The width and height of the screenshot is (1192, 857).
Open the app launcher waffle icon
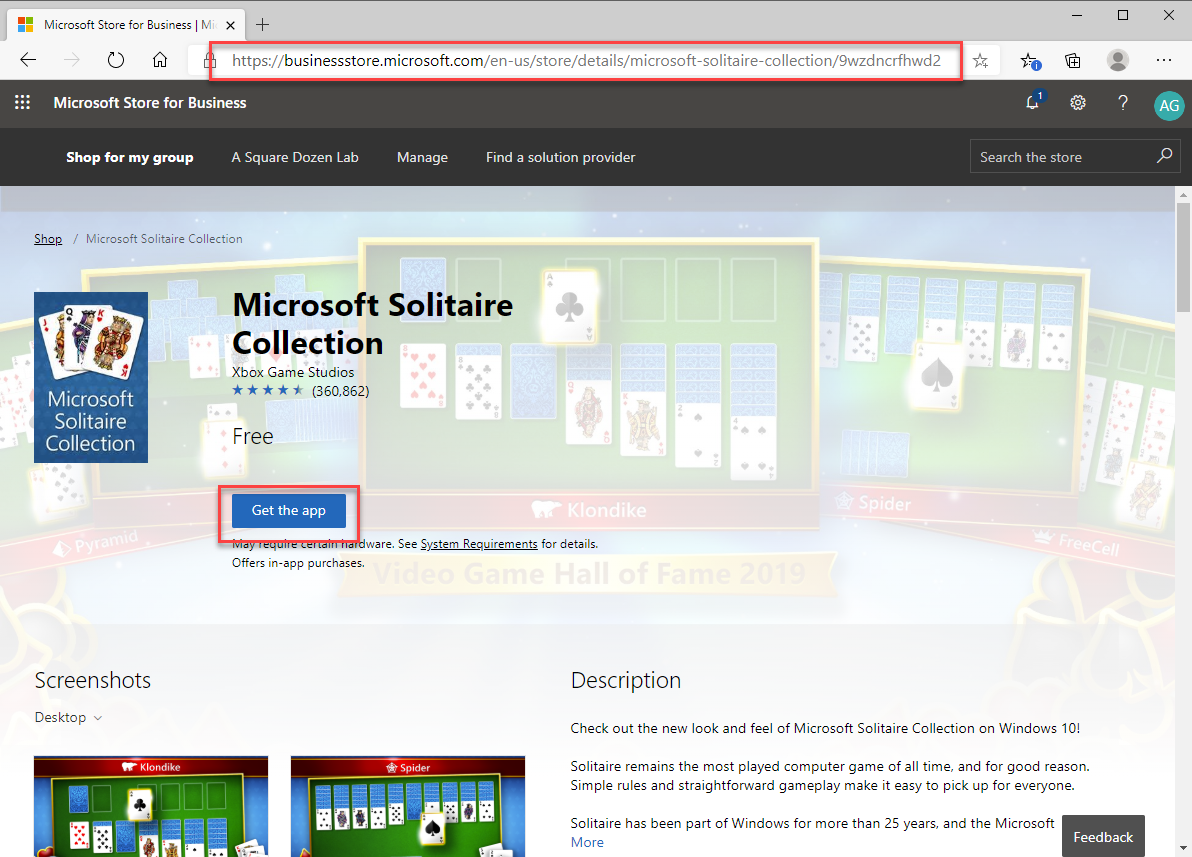pyautogui.click(x=23, y=103)
